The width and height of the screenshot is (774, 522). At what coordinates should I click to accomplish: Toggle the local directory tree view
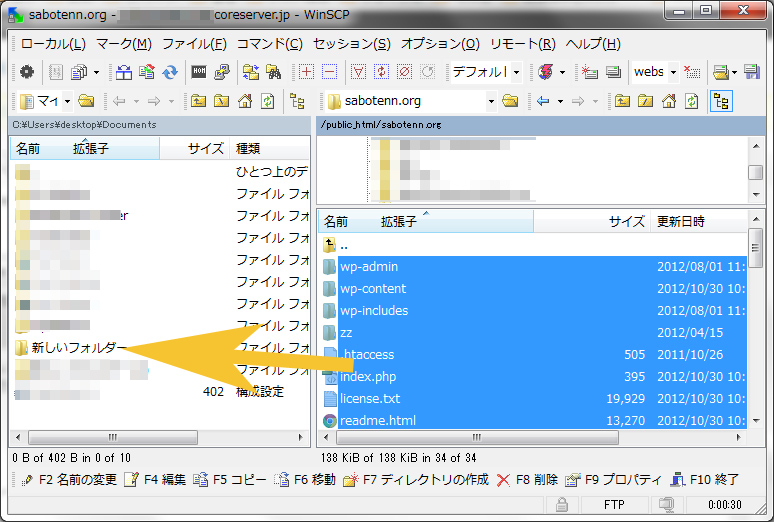297,101
